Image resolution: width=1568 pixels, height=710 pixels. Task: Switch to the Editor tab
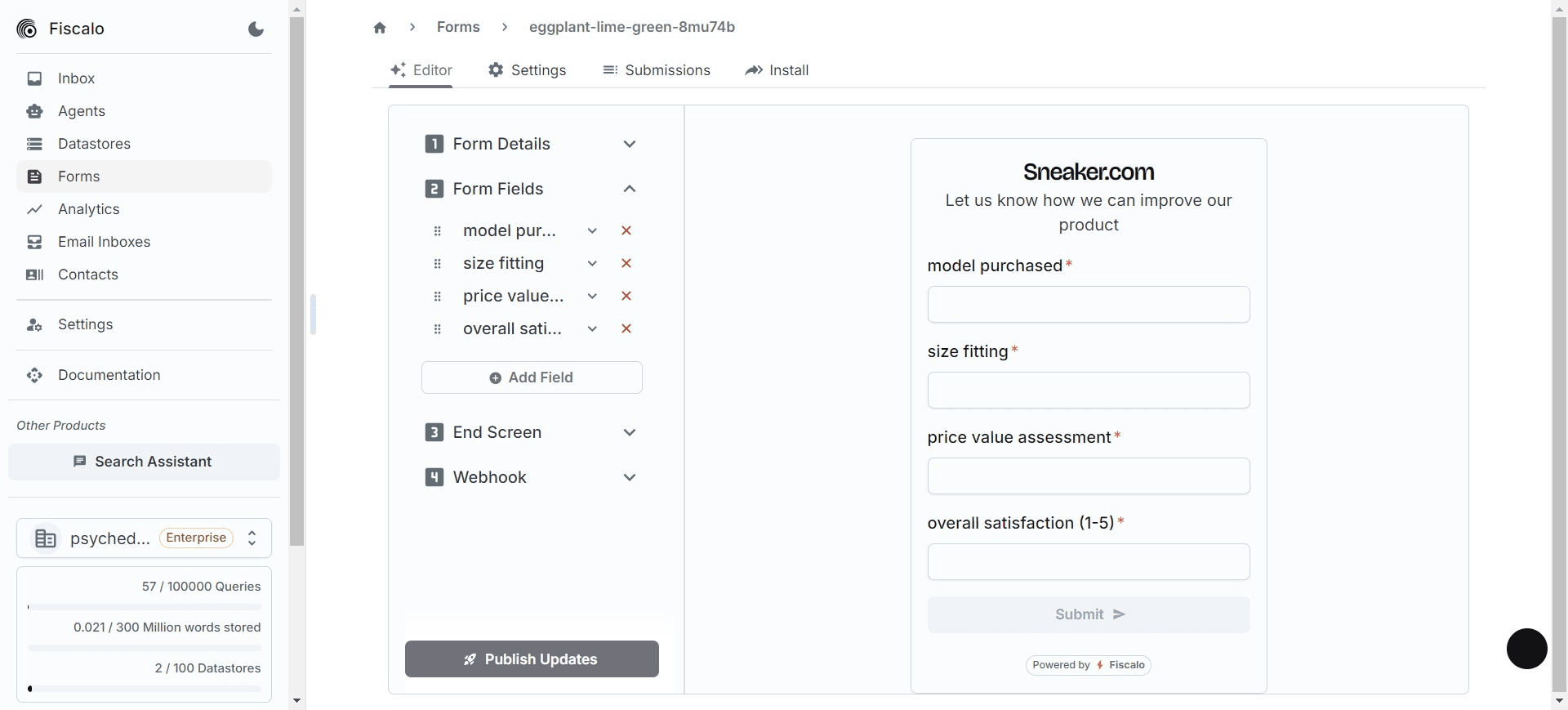pos(421,70)
